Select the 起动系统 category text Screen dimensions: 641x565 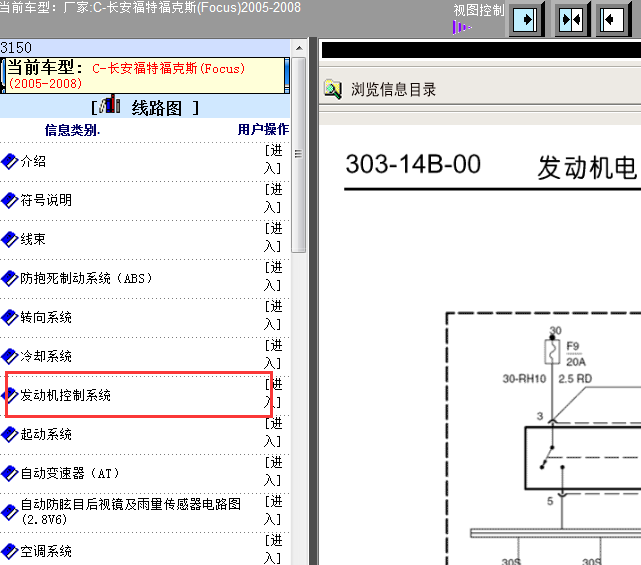point(46,434)
